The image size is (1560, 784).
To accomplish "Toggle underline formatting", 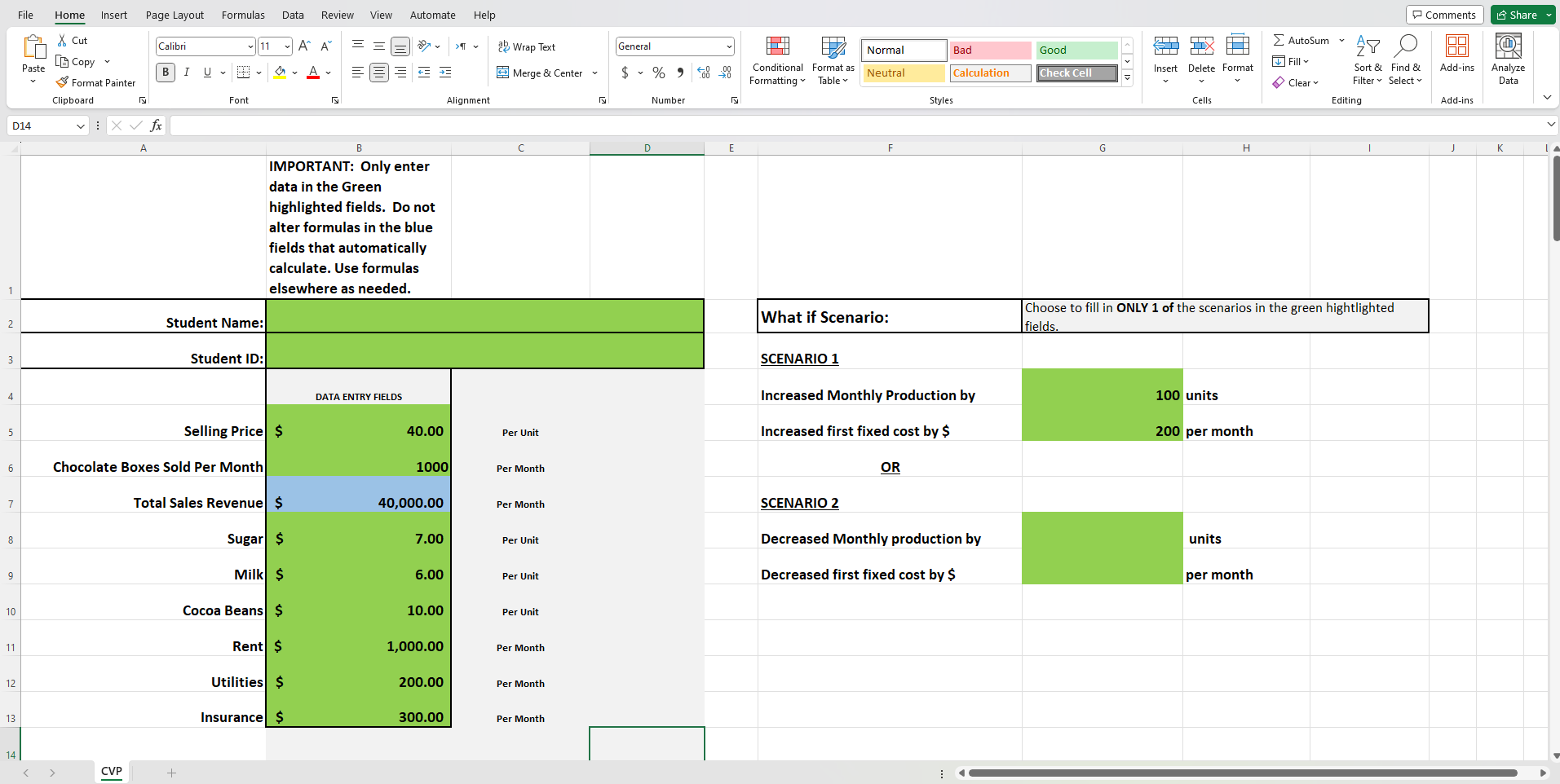I will (205, 73).
